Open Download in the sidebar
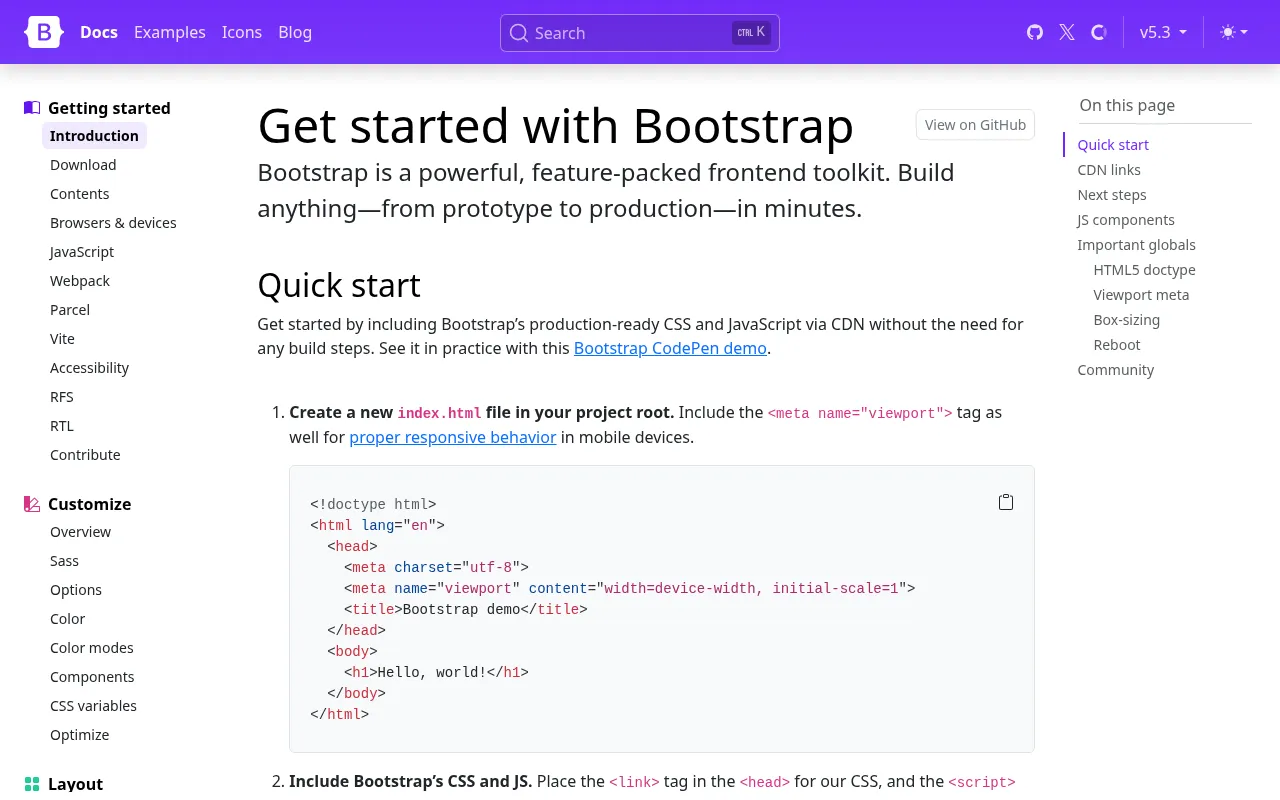The image size is (1280, 800). coord(83,165)
